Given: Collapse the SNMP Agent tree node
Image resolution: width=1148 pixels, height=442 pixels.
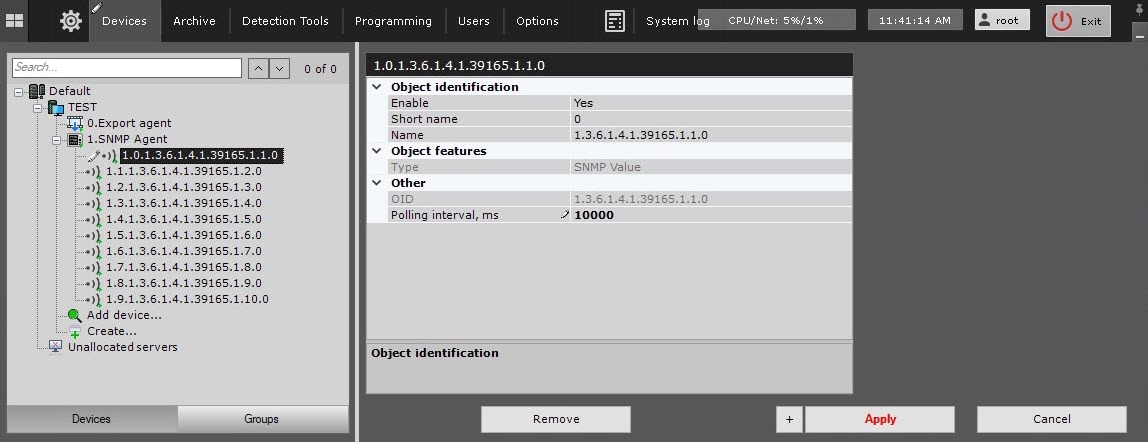Looking at the screenshot, I should 57,139.
